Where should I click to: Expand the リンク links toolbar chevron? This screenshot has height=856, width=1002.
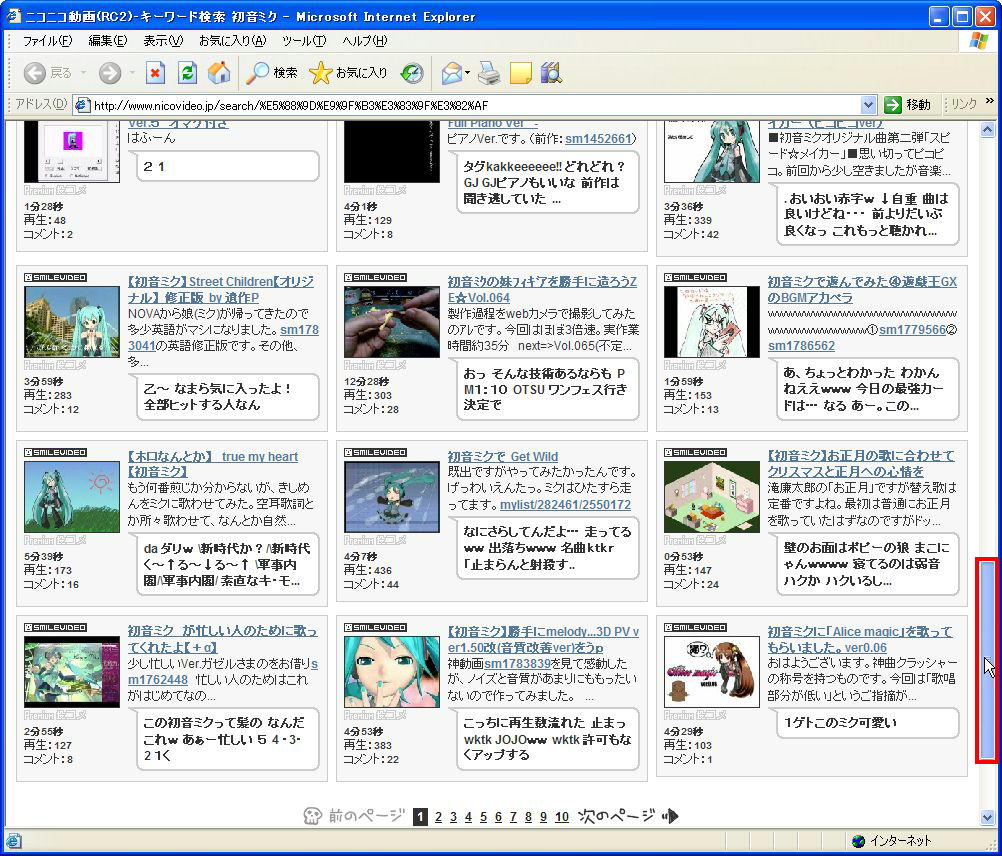click(x=989, y=102)
